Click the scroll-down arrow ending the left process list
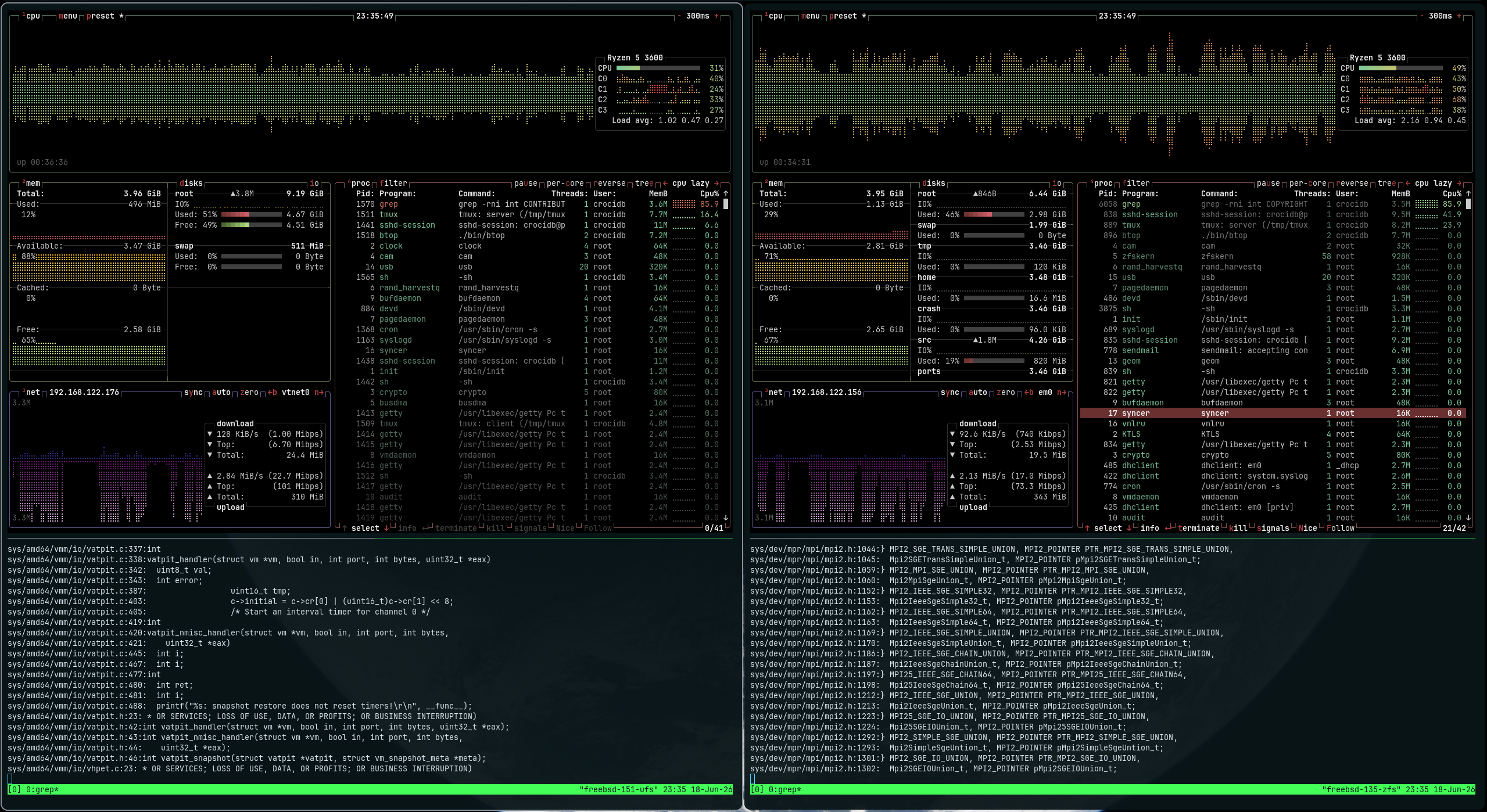1487x812 pixels. pyautogui.click(x=726, y=518)
